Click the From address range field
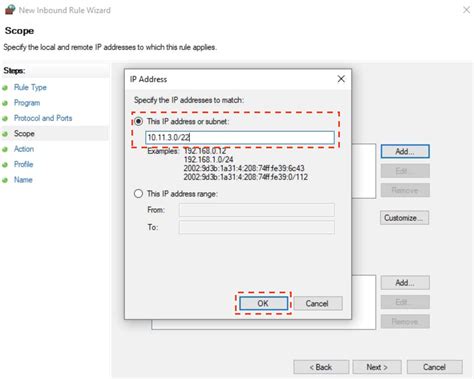 [257, 210]
